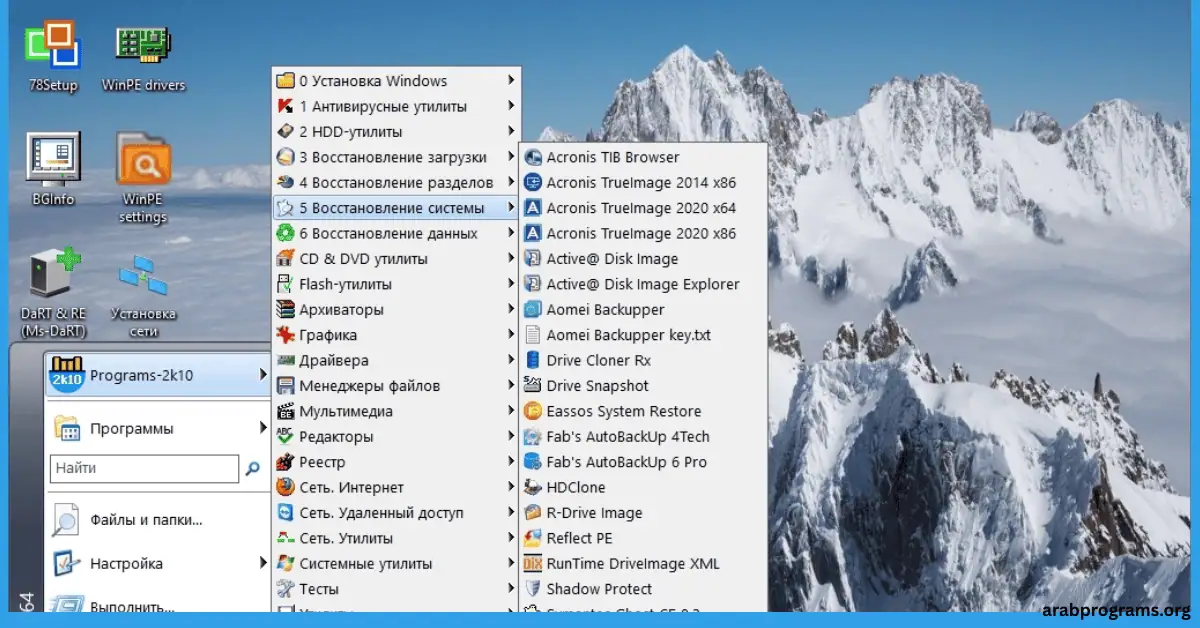The image size is (1200, 628).
Task: Expand arrow for 6 Восстановление данных
Action: 512,233
